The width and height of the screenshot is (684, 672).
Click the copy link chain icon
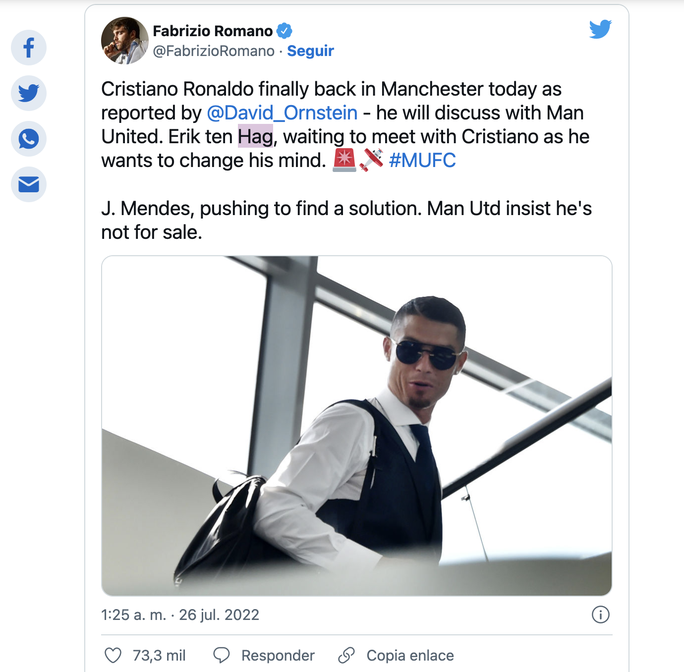(346, 656)
